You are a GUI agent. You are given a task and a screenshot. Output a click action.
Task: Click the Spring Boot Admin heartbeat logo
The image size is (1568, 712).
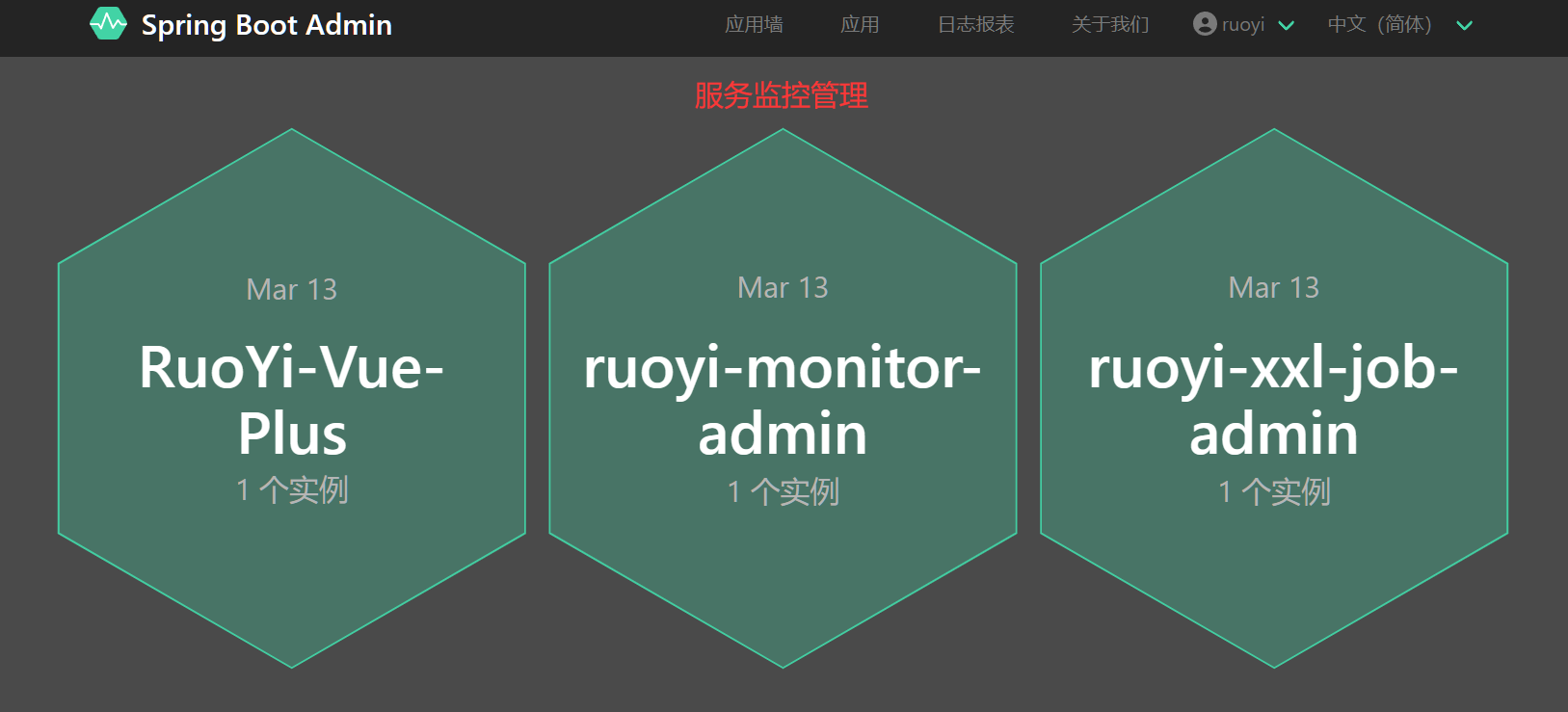(108, 24)
